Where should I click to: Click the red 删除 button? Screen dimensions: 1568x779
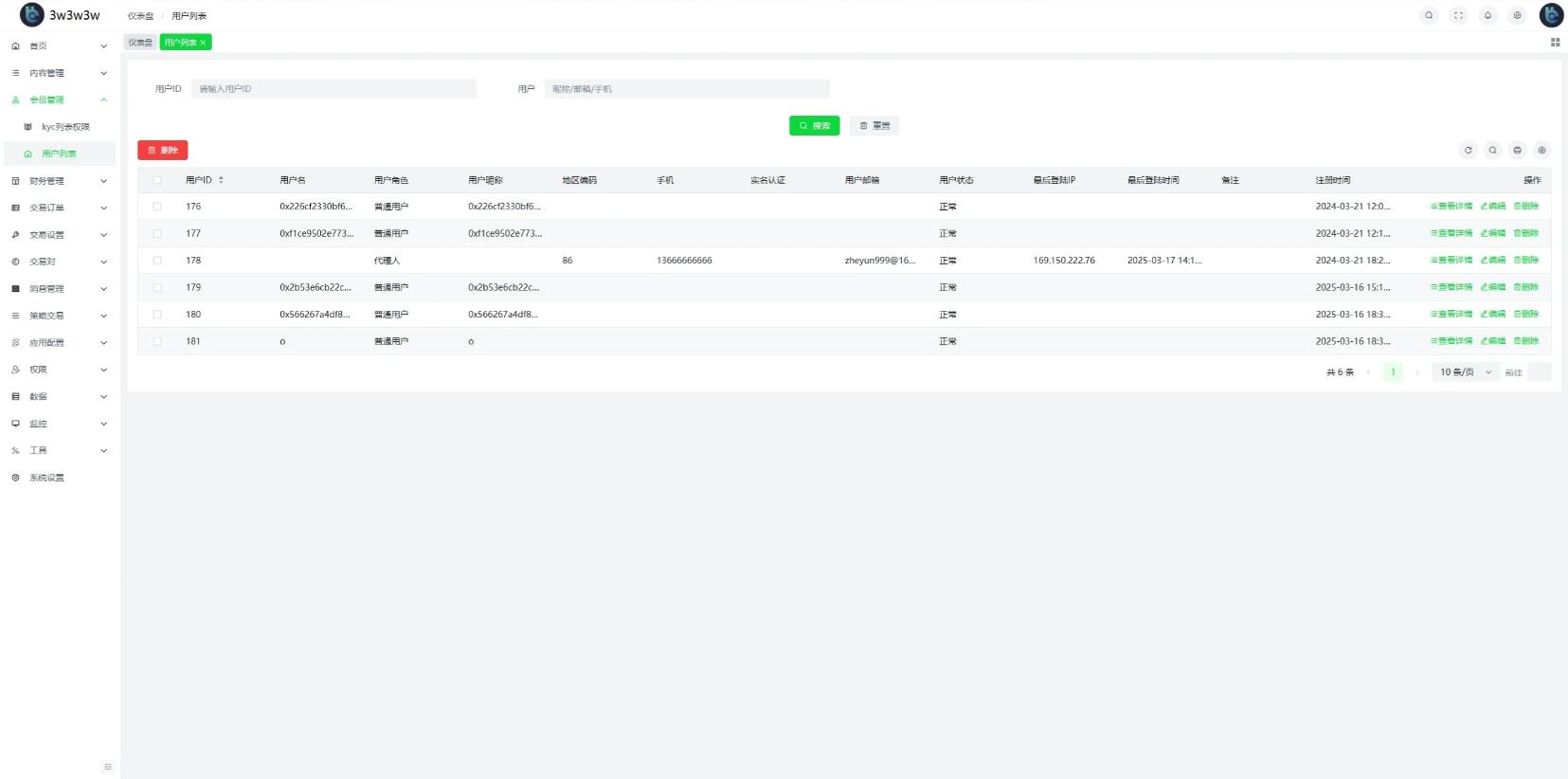pos(163,151)
